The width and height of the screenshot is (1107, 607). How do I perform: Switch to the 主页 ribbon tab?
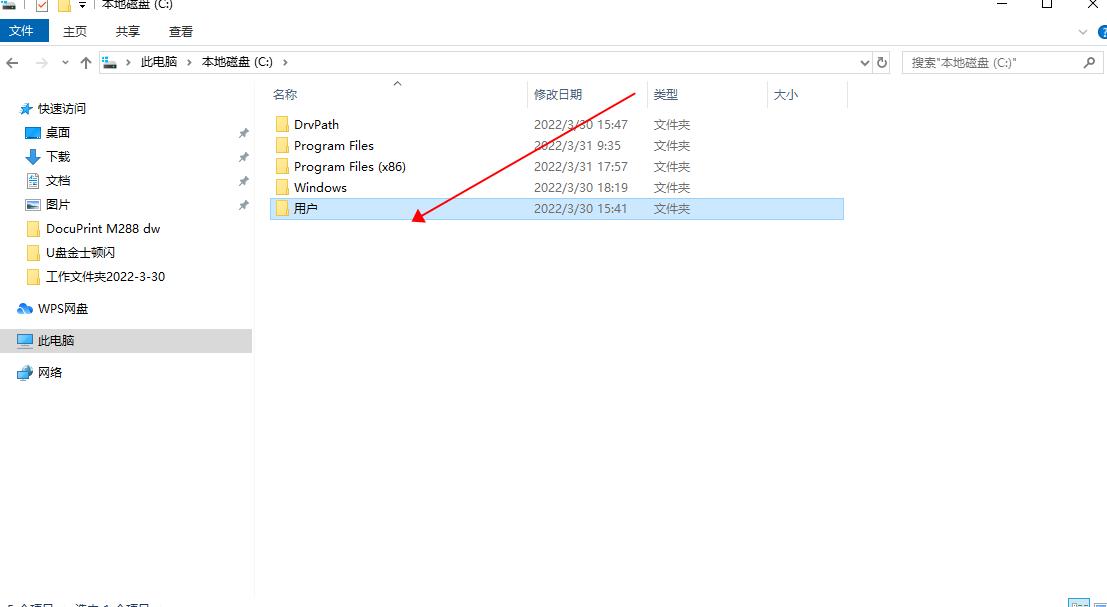(x=75, y=32)
